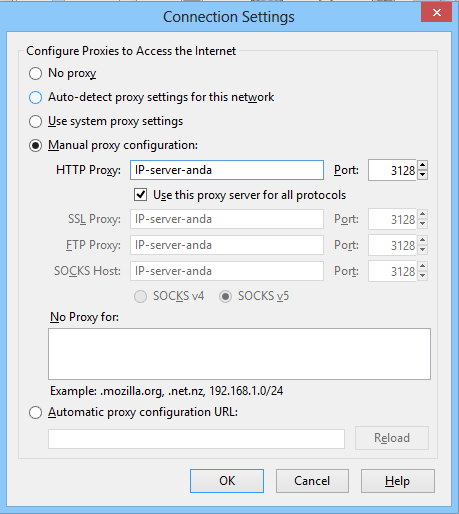Viewport: 459px width, 514px height.
Task: Click the FTP Proxy address field
Action: coord(227,245)
